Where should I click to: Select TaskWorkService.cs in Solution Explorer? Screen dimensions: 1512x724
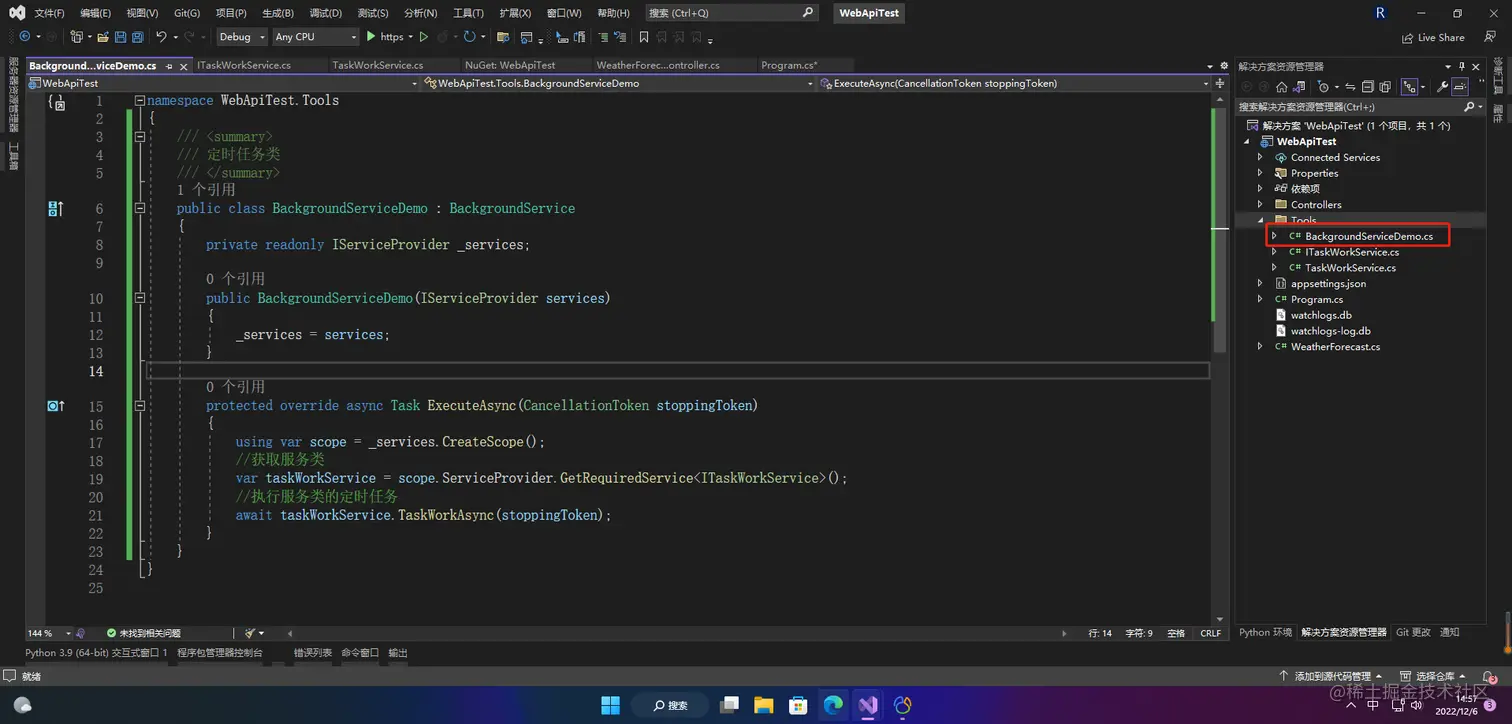1350,268
